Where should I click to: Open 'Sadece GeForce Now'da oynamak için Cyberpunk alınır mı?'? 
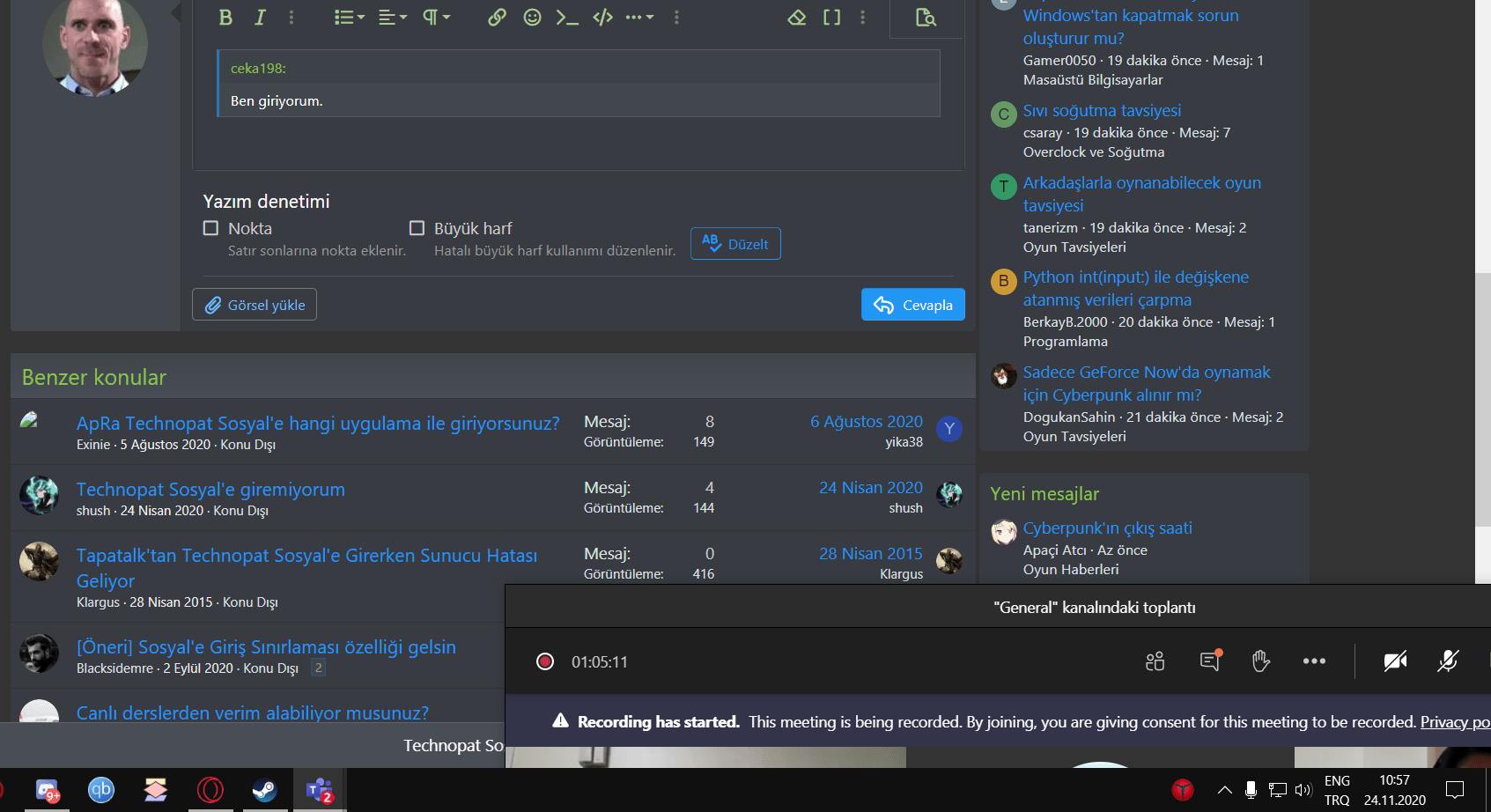[x=1147, y=384]
